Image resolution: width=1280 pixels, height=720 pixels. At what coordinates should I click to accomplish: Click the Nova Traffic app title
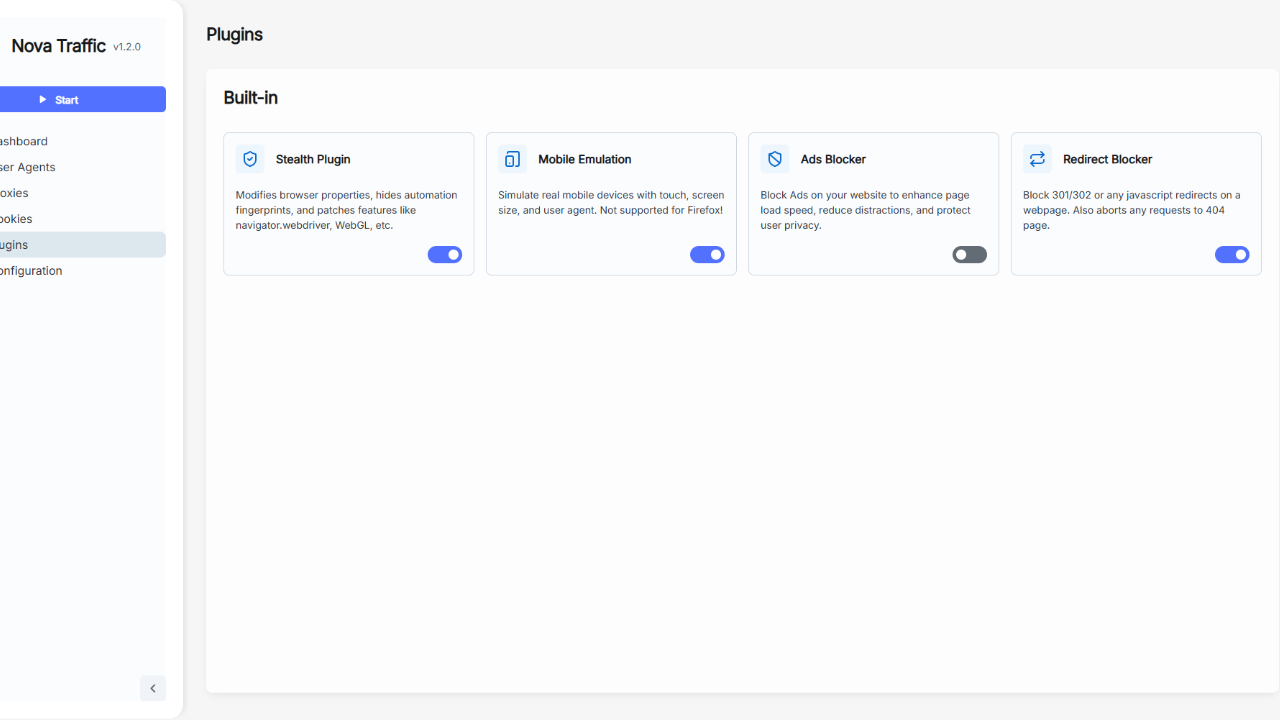point(58,46)
